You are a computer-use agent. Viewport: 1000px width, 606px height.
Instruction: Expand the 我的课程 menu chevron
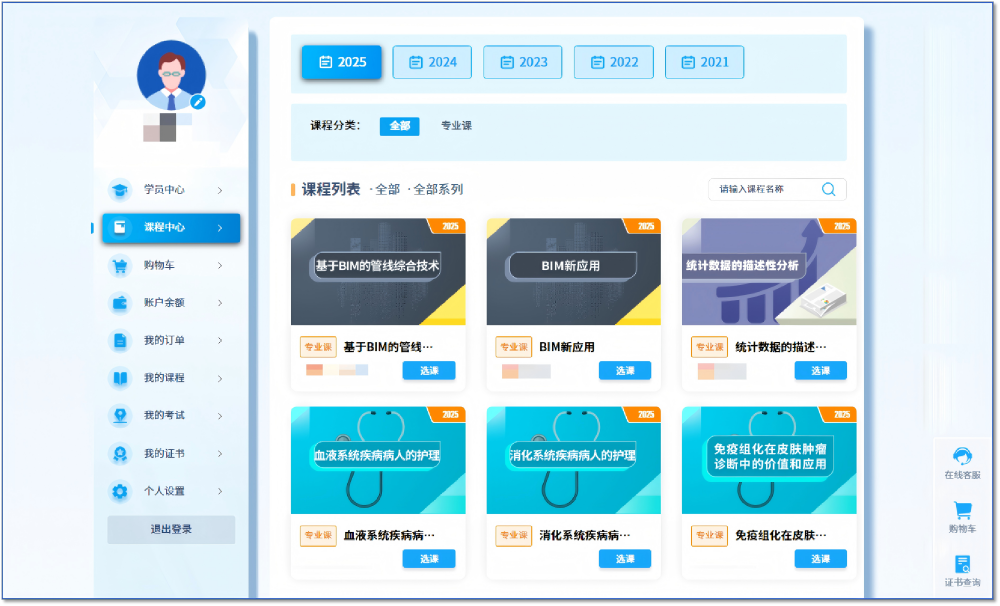tap(220, 378)
